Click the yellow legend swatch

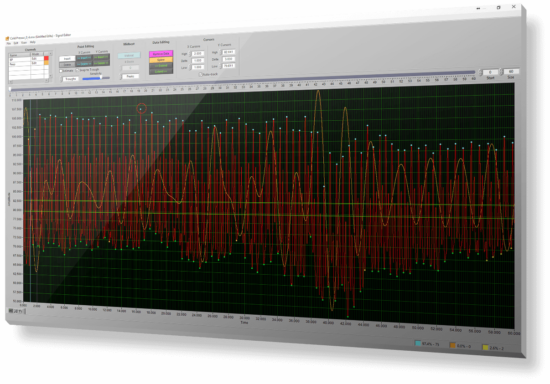[485, 348]
